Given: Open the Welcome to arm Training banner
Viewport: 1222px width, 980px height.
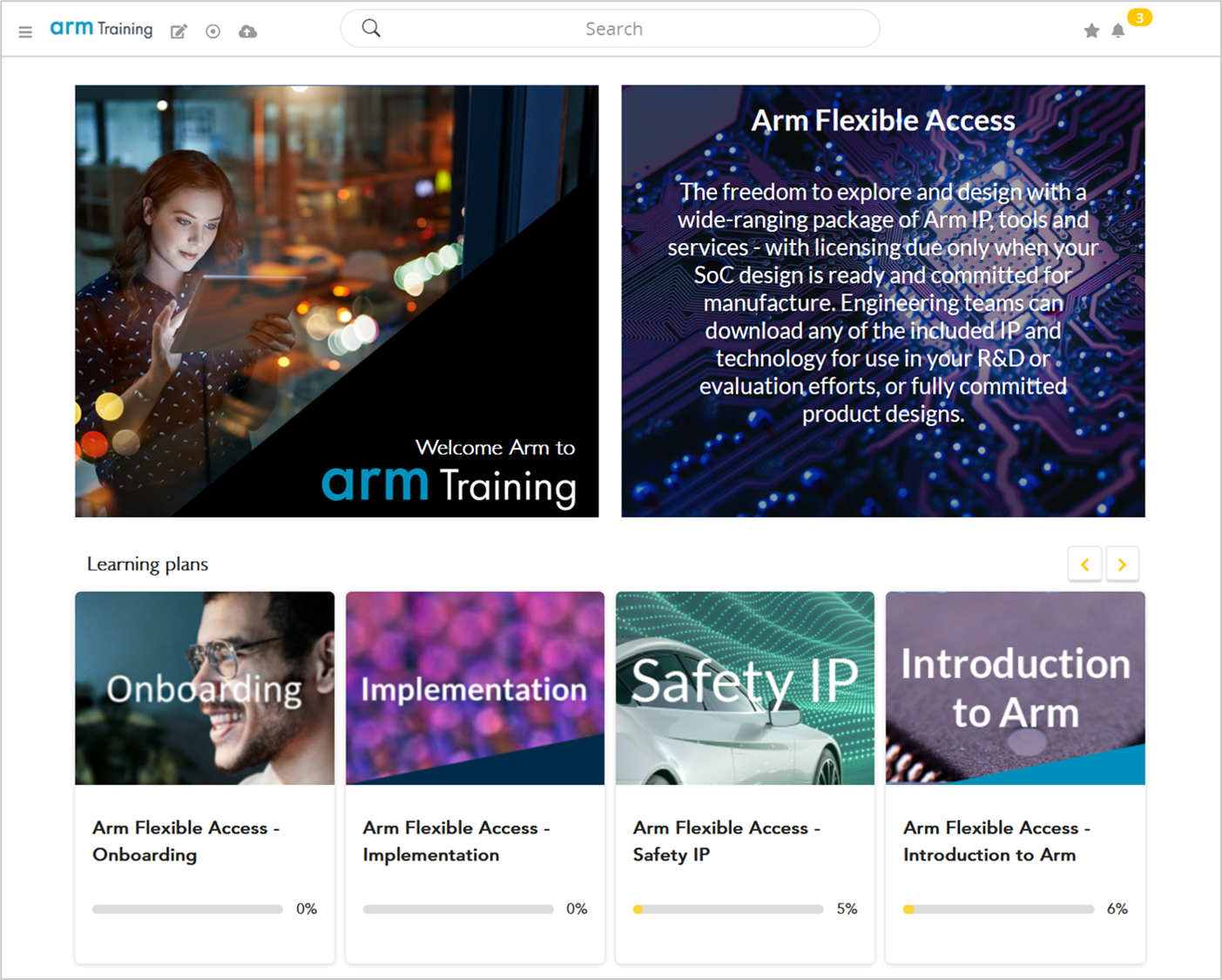Looking at the screenshot, I should pyautogui.click(x=337, y=301).
